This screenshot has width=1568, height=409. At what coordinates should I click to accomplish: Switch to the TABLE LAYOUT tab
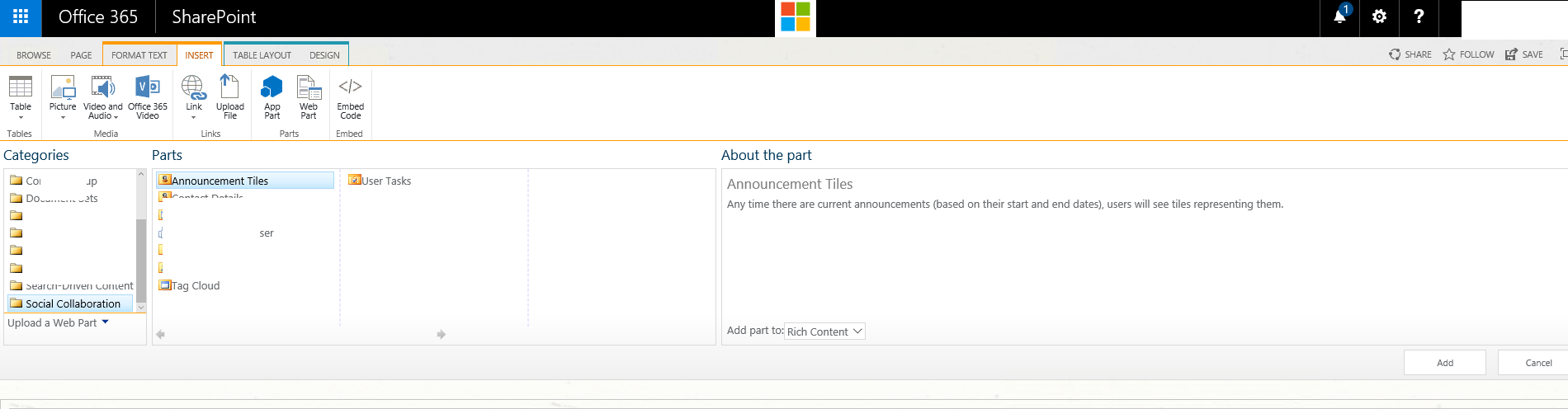click(262, 55)
